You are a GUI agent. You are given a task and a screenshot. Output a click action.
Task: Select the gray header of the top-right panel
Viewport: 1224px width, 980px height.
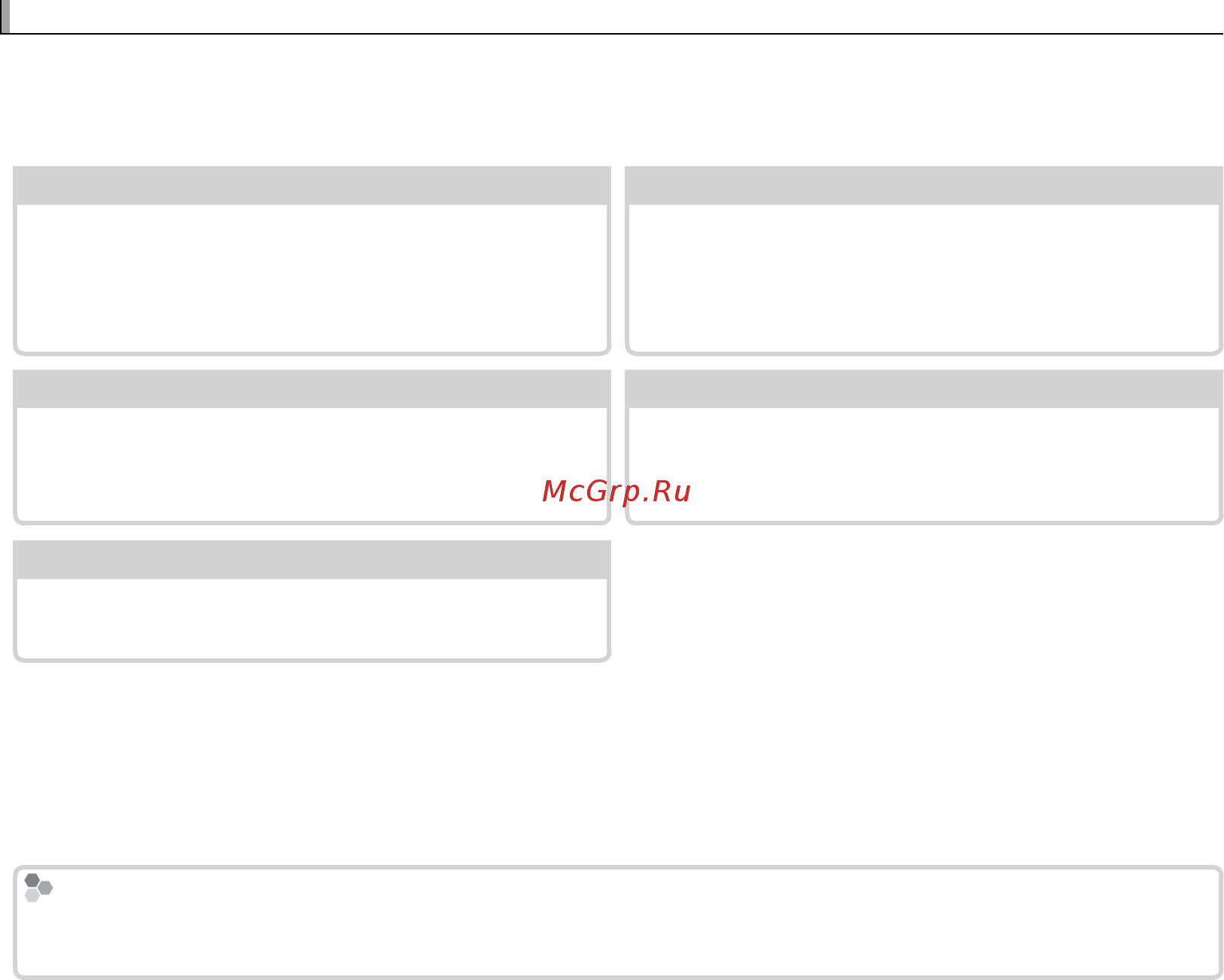click(x=924, y=185)
